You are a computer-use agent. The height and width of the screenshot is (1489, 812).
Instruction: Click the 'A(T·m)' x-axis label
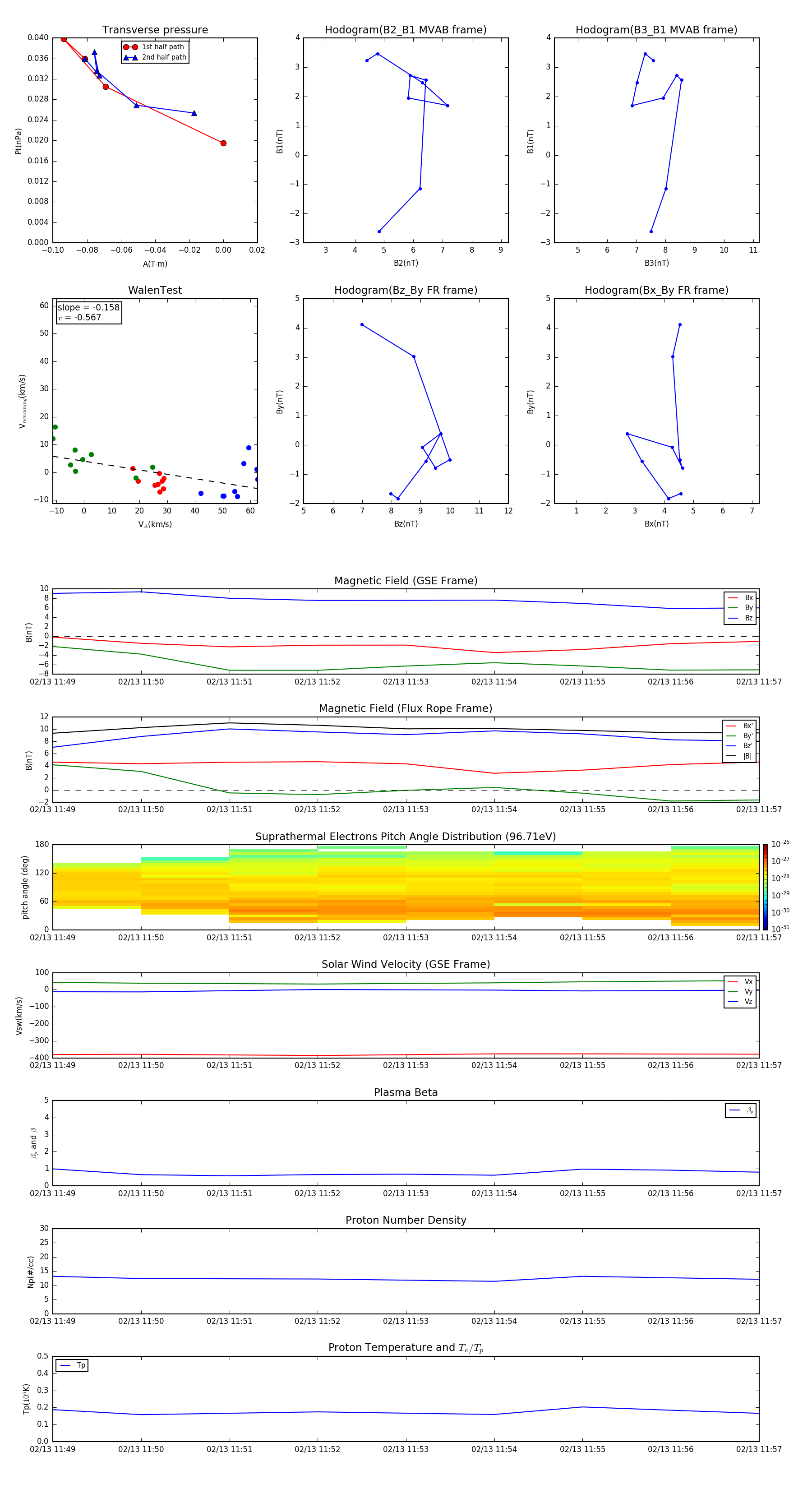[x=155, y=264]
